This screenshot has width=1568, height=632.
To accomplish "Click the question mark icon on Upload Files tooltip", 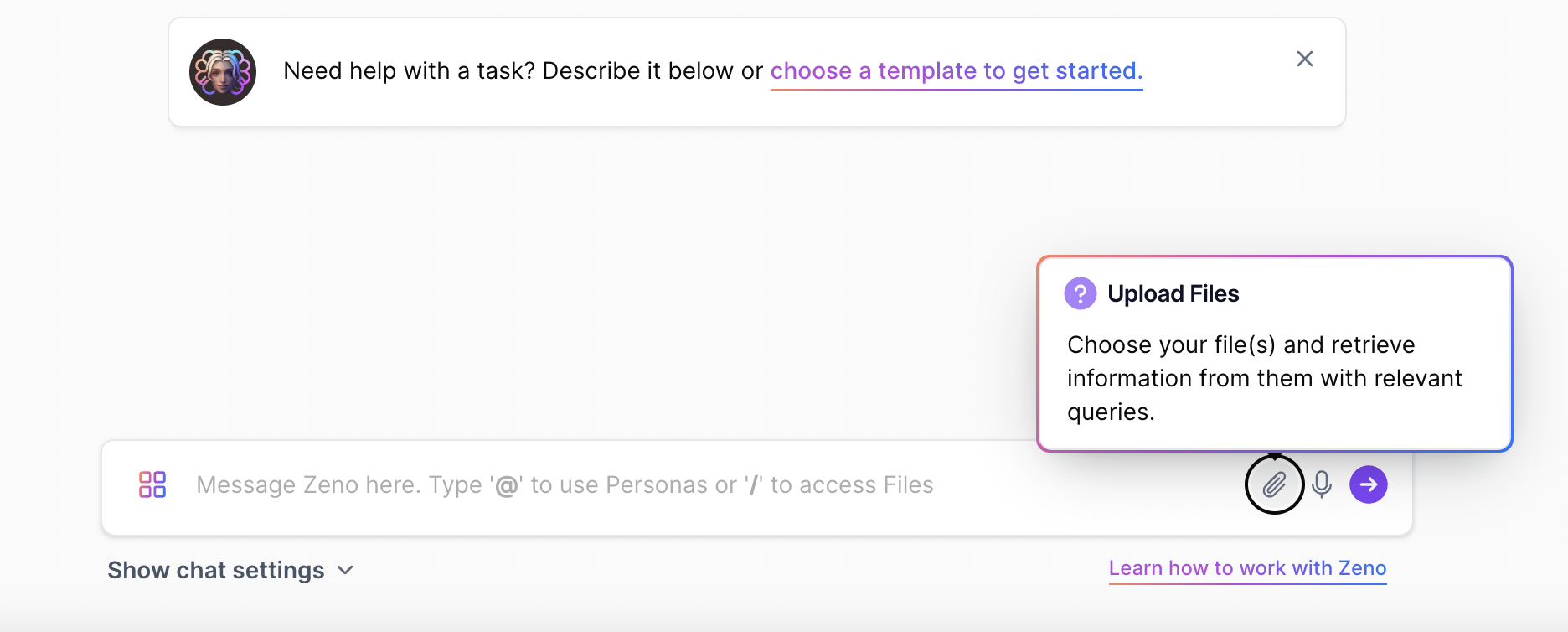I will point(1080,293).
